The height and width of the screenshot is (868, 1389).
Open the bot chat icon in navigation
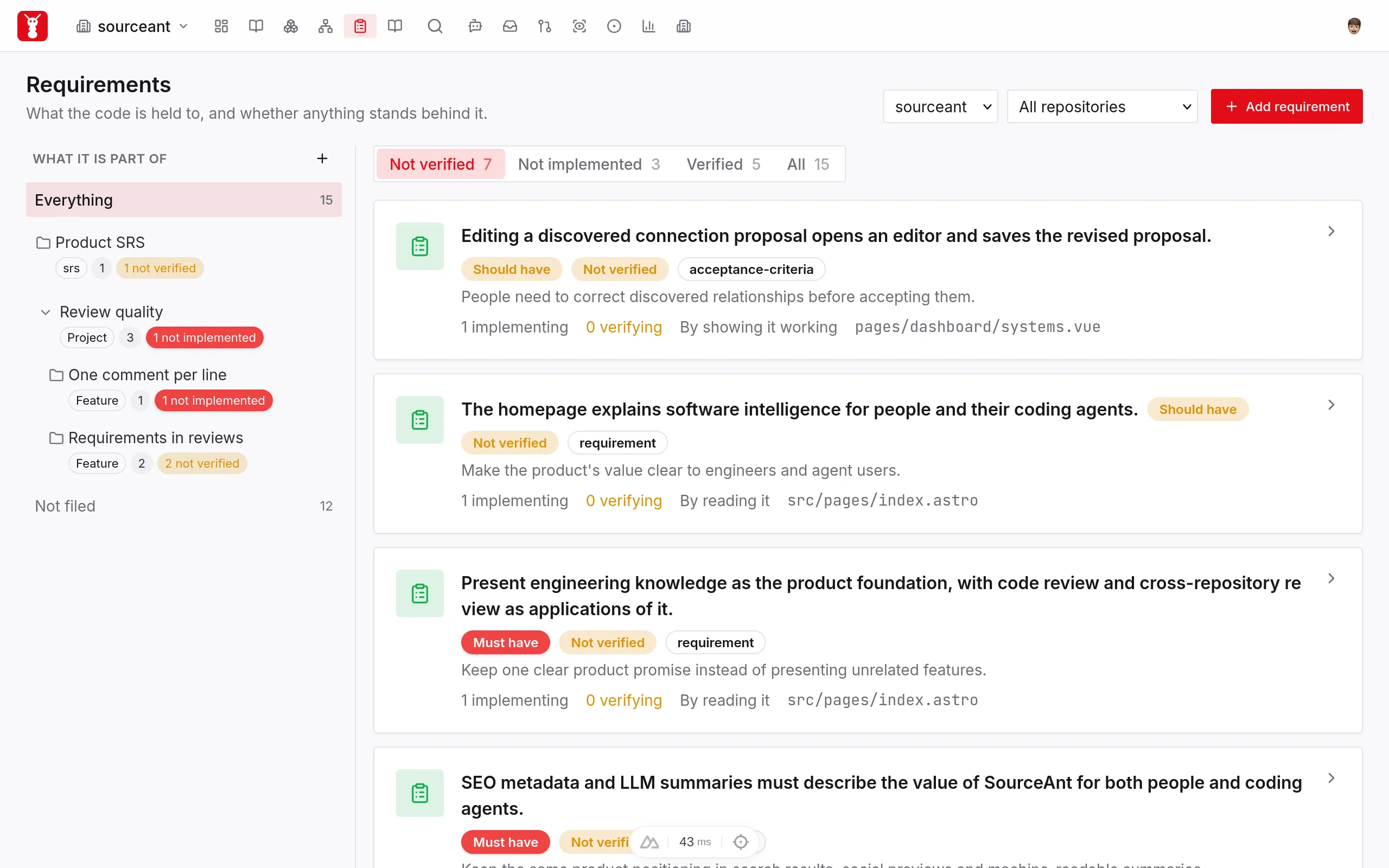pos(475,27)
